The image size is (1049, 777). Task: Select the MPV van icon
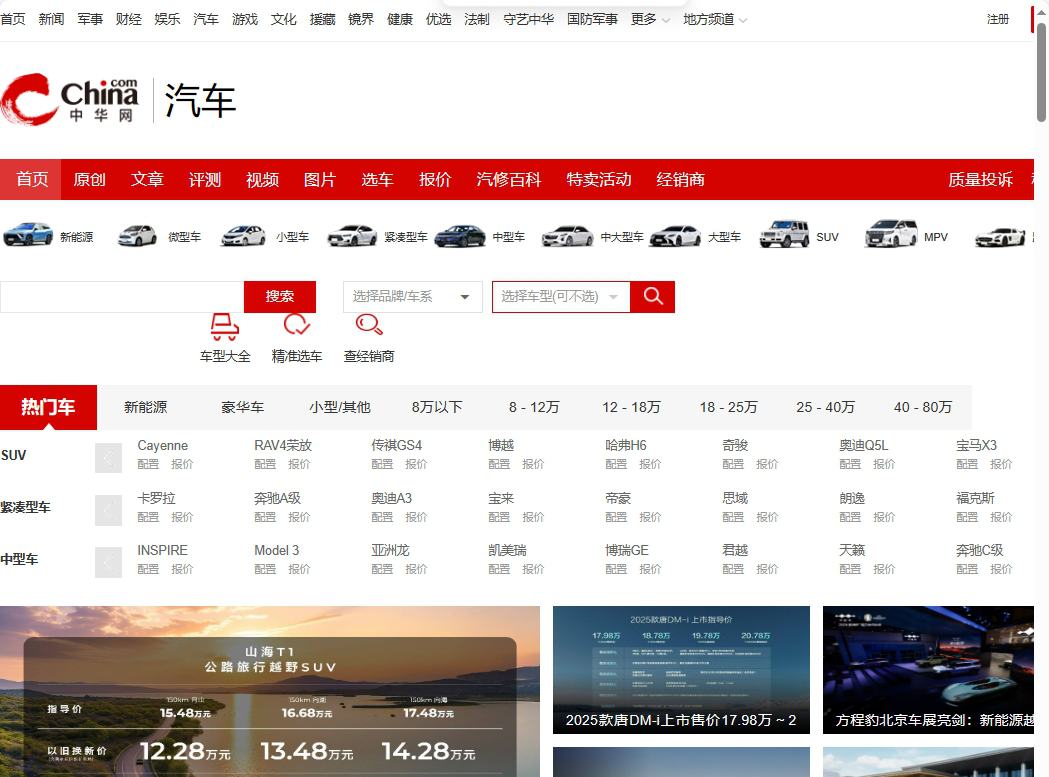(x=890, y=234)
